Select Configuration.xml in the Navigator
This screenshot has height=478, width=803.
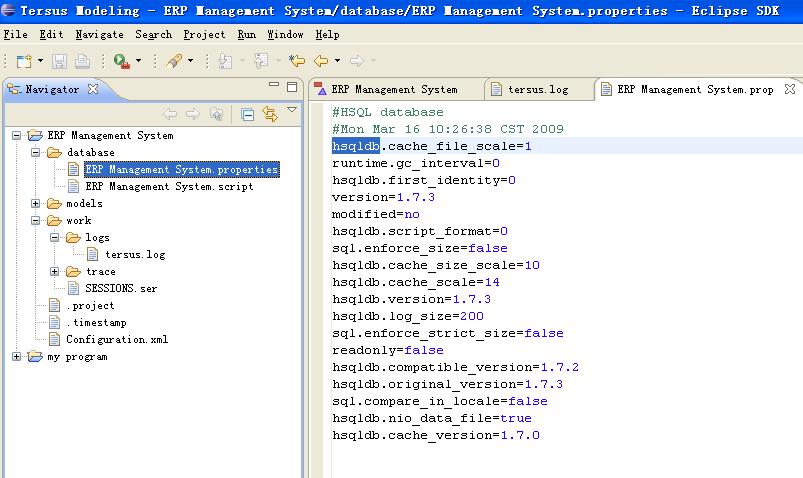pyautogui.click(x=117, y=340)
